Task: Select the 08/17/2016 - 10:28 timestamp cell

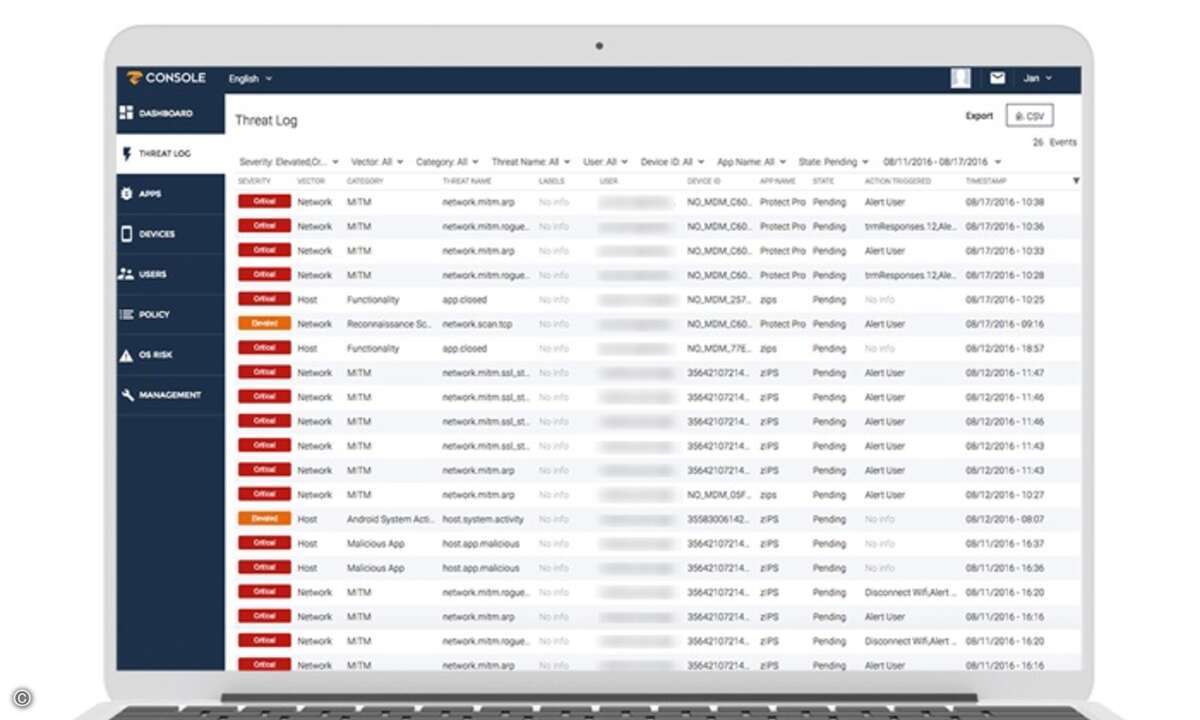Action: (x=1005, y=275)
